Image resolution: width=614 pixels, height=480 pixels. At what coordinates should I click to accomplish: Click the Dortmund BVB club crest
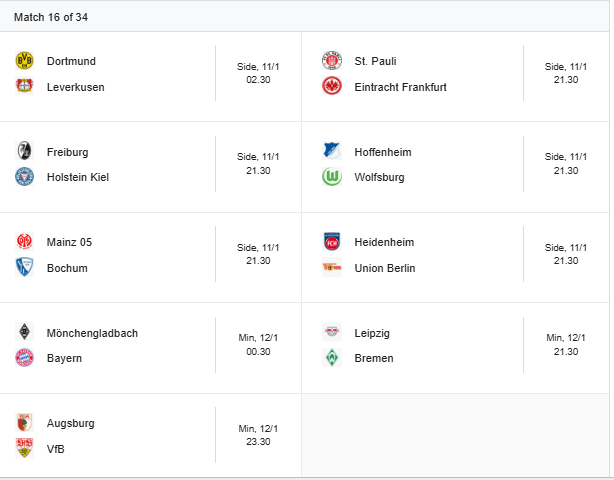[x=24, y=61]
